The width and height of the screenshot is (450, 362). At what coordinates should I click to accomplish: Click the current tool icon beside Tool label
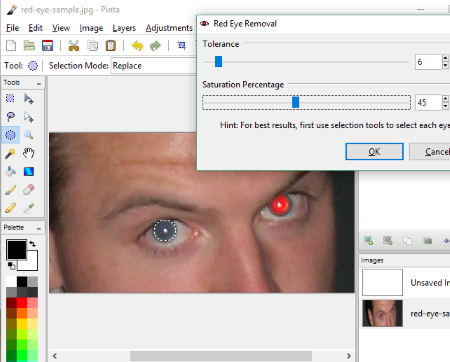[x=33, y=66]
